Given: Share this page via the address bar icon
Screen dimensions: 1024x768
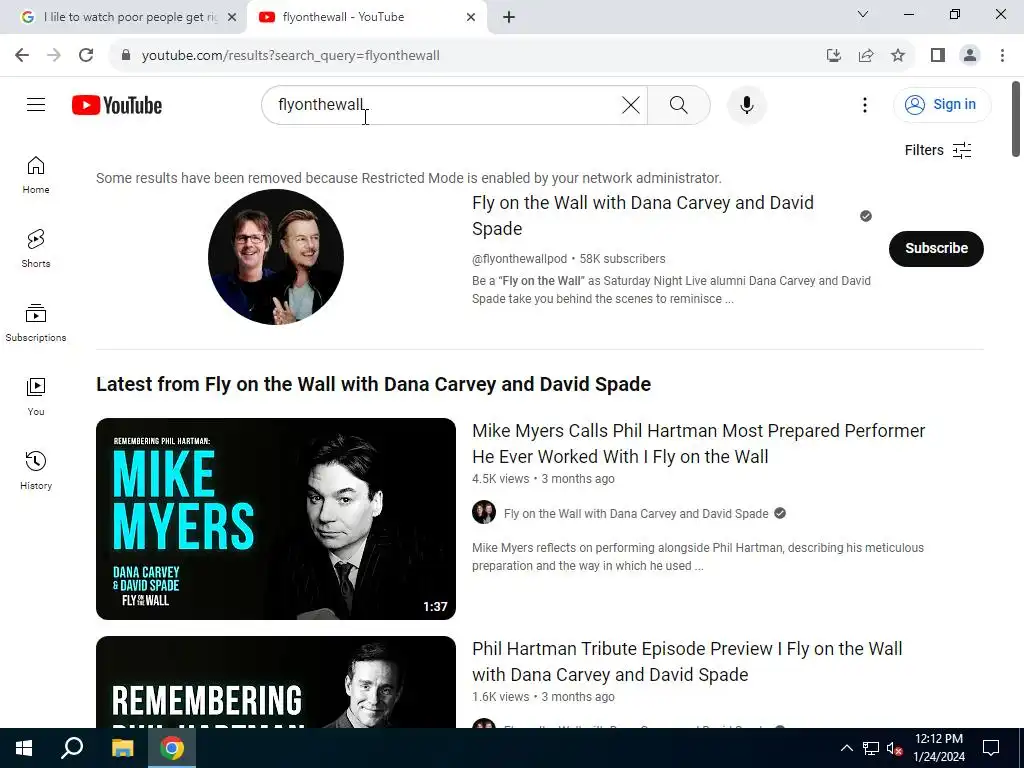Looking at the screenshot, I should coord(866,56).
